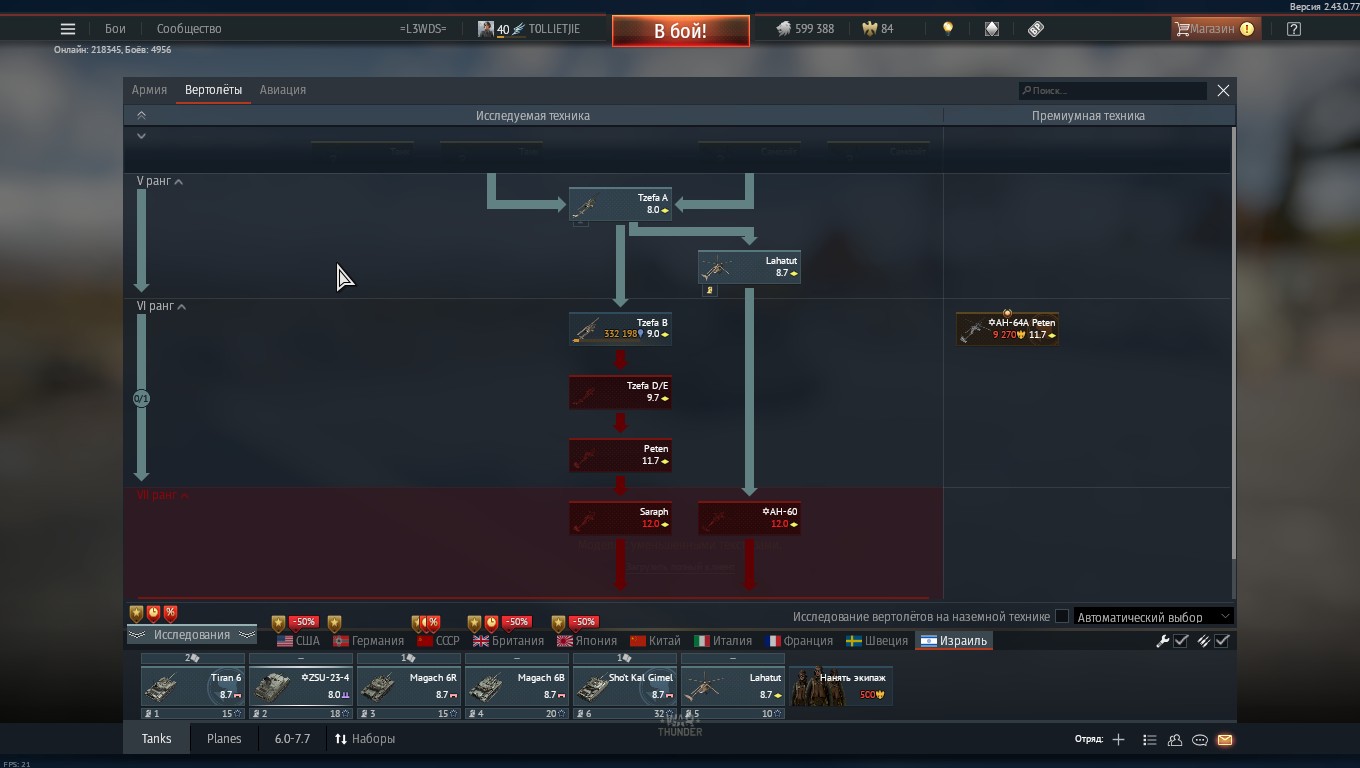Select the Израиль nation tab
1360x768 pixels.
954,641
